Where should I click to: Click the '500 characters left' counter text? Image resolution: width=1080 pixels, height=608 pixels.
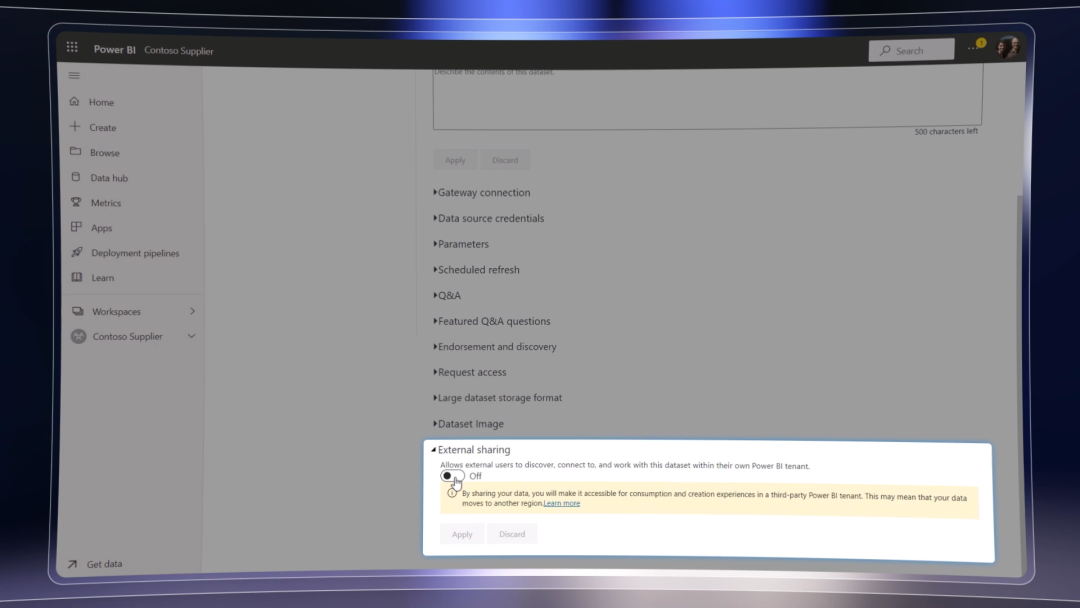[x=946, y=132]
